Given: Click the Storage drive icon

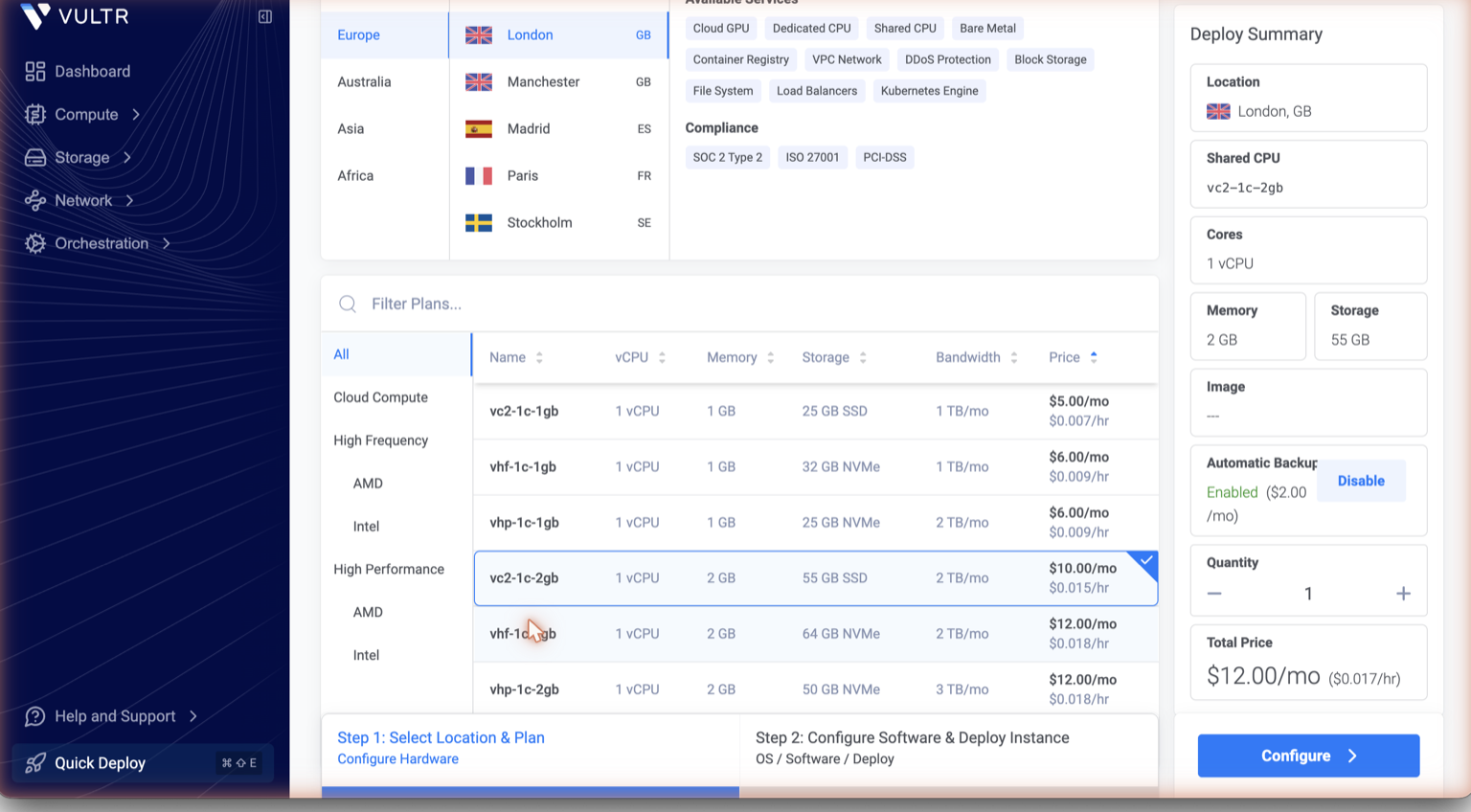Looking at the screenshot, I should pyautogui.click(x=35, y=157).
